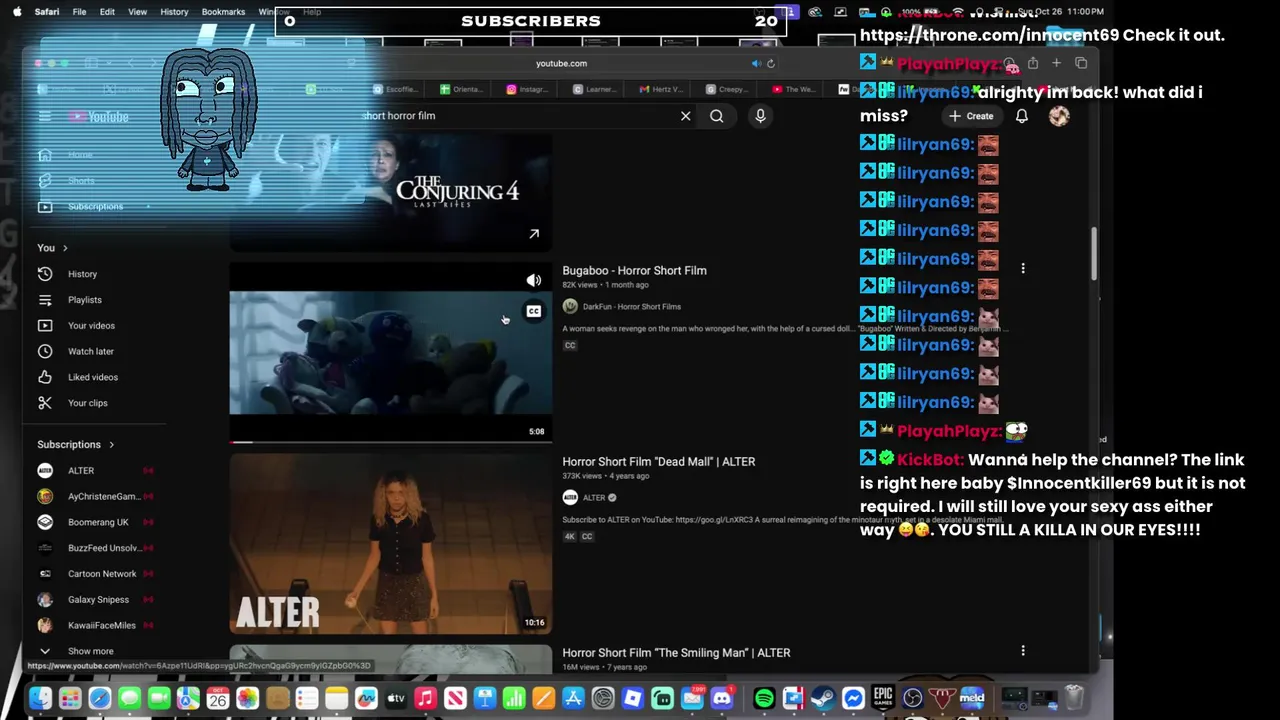This screenshot has height=720, width=1280.
Task: Expand the Subscriptions section header
Action: (x=76, y=444)
